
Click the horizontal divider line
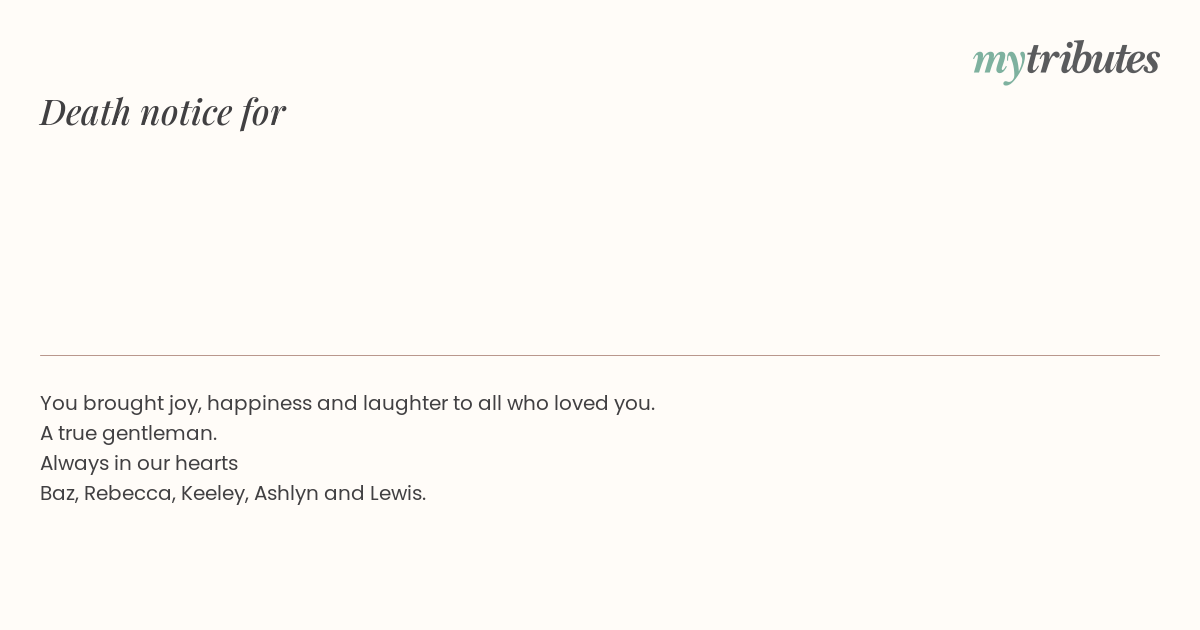pyautogui.click(x=600, y=355)
